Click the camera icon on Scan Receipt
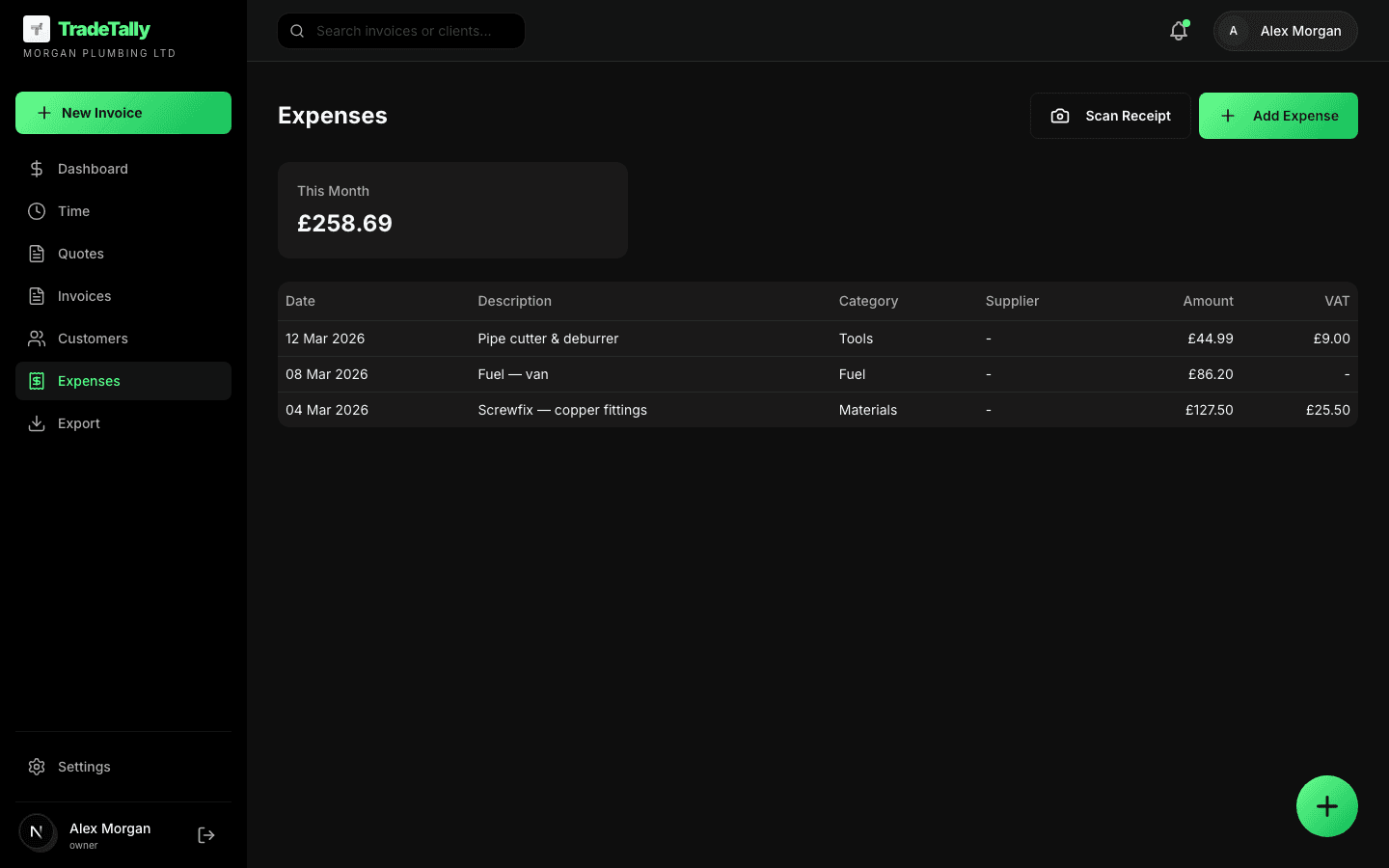Viewport: 1389px width, 868px height. tap(1060, 115)
